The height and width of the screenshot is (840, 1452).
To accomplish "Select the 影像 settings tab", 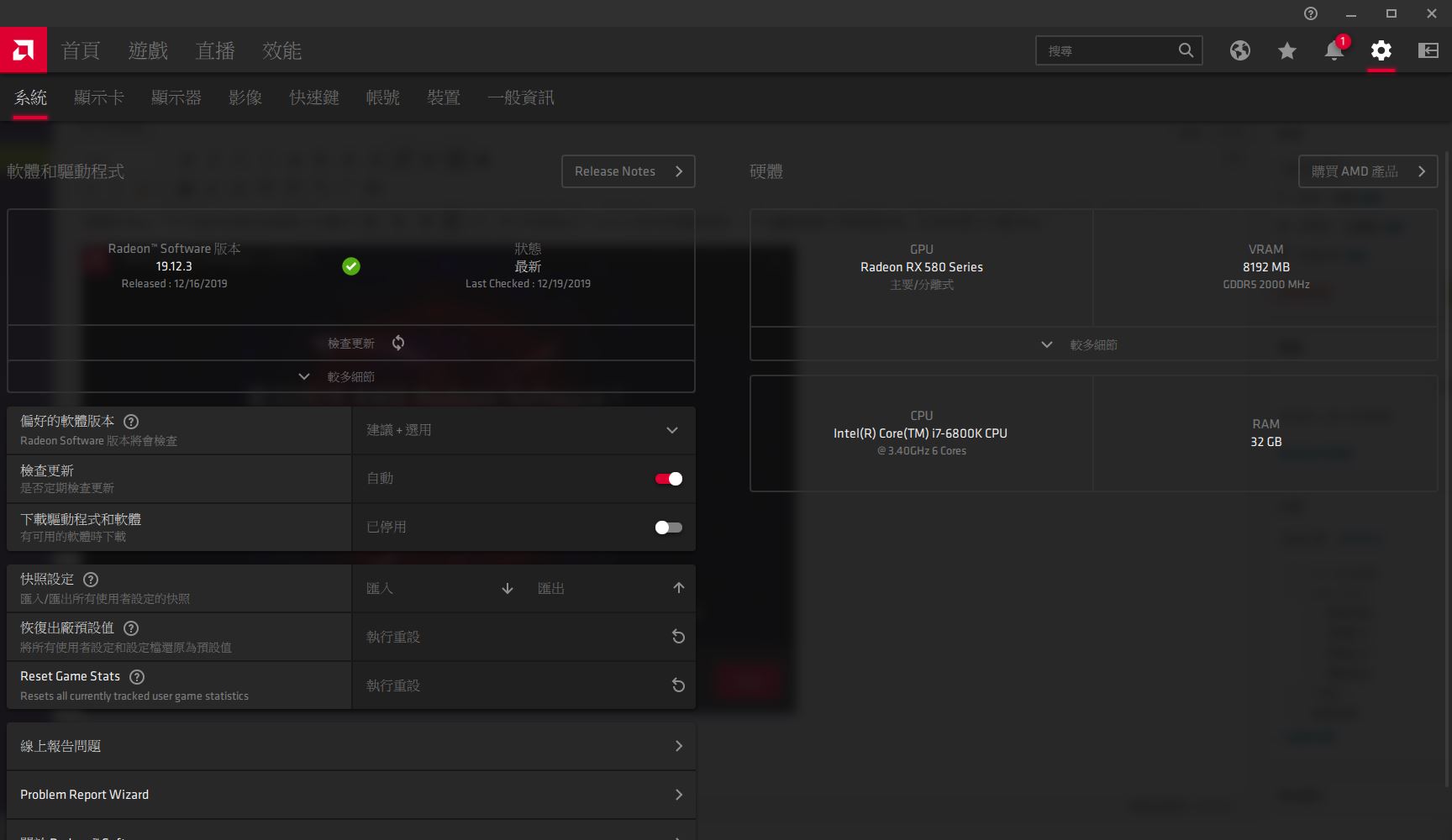I will [x=245, y=98].
